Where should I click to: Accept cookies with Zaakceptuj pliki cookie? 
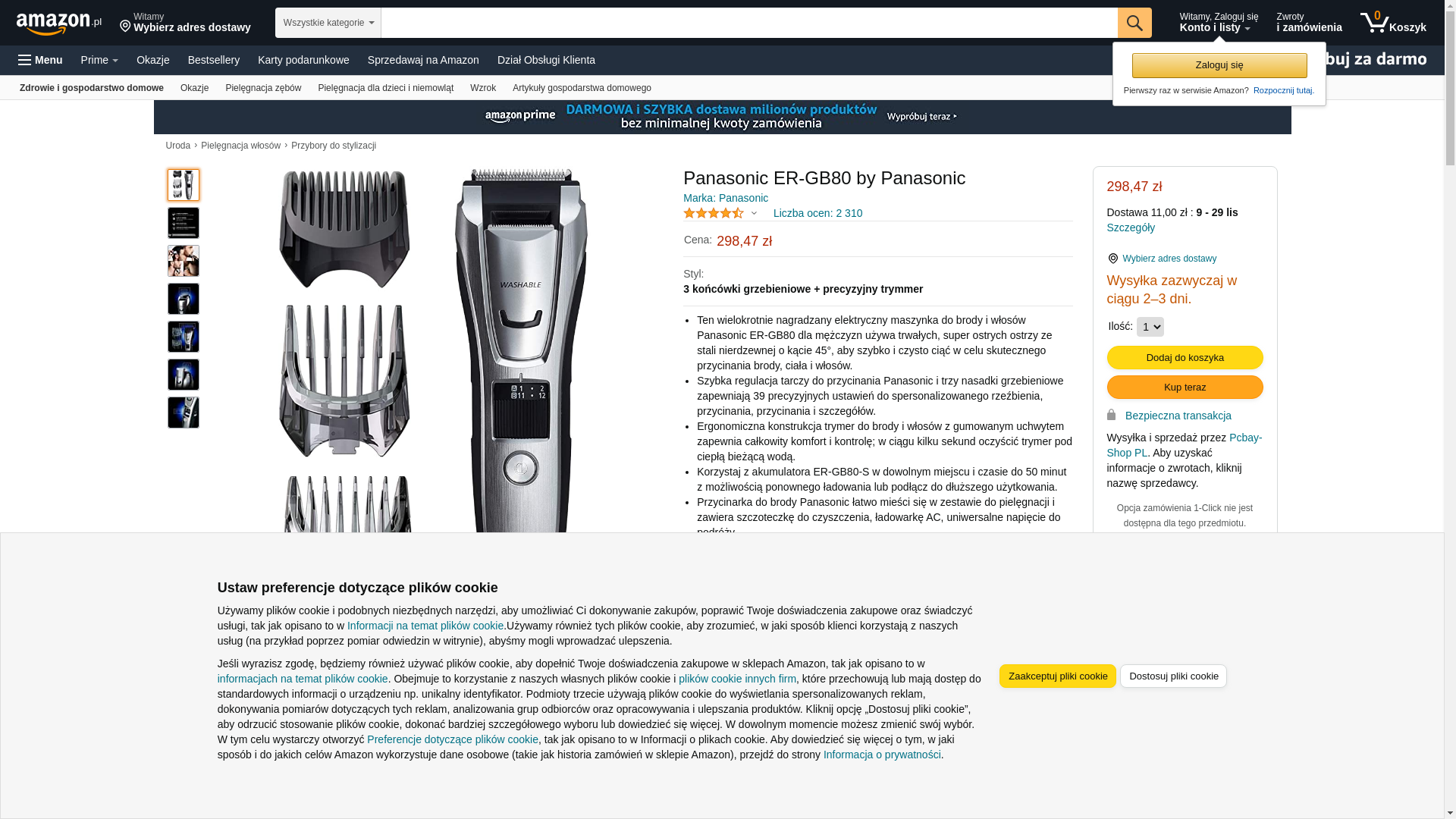coord(1058,676)
